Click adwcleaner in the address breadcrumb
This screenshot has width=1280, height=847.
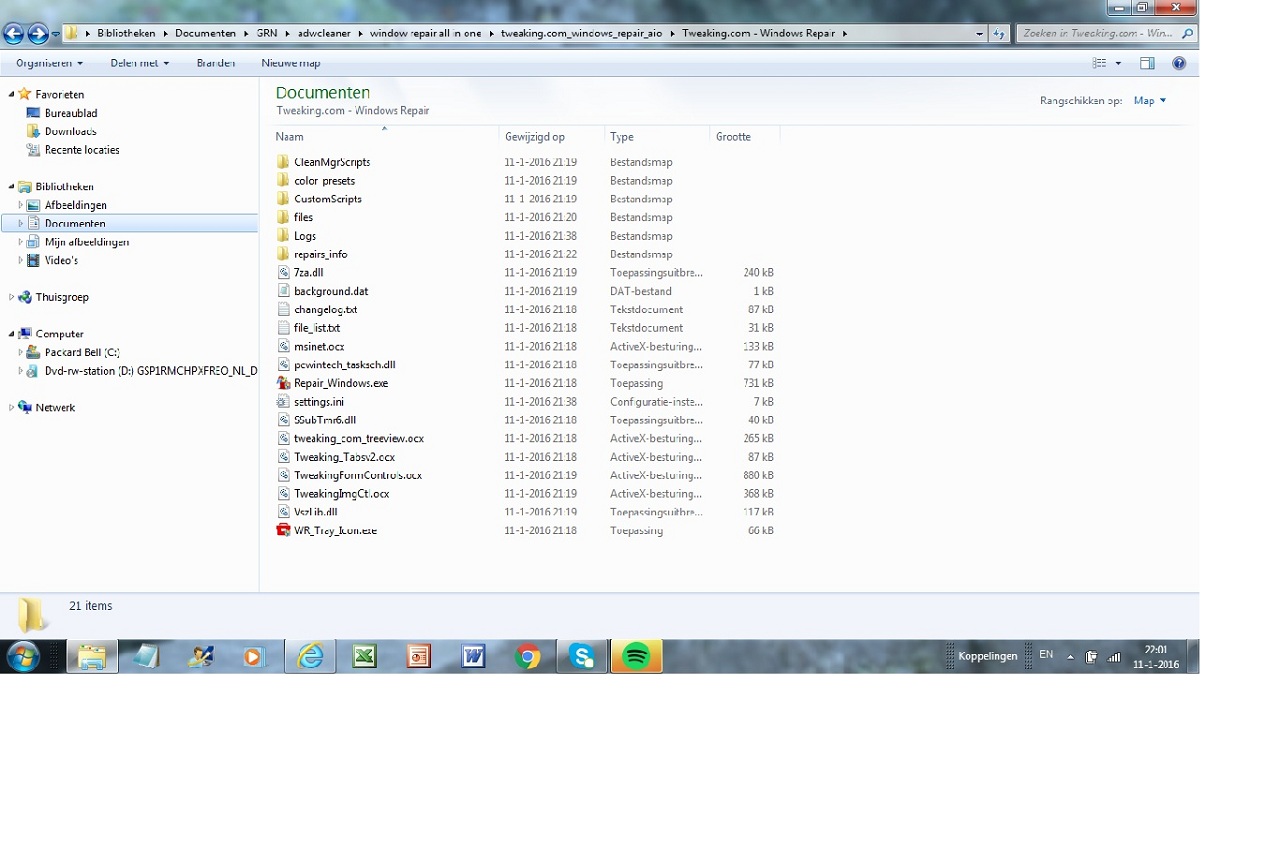[x=323, y=33]
